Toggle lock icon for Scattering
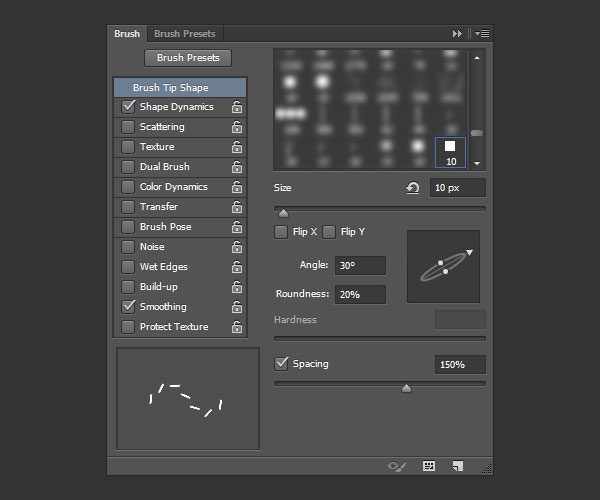 (237, 127)
